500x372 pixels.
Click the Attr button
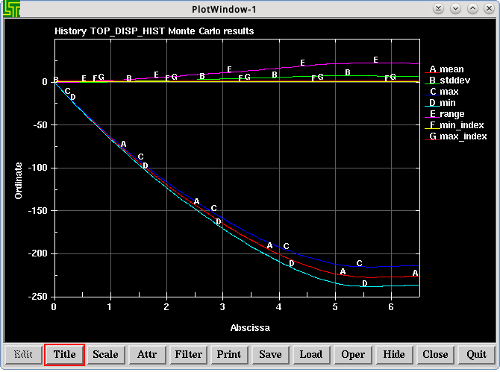pos(147,355)
